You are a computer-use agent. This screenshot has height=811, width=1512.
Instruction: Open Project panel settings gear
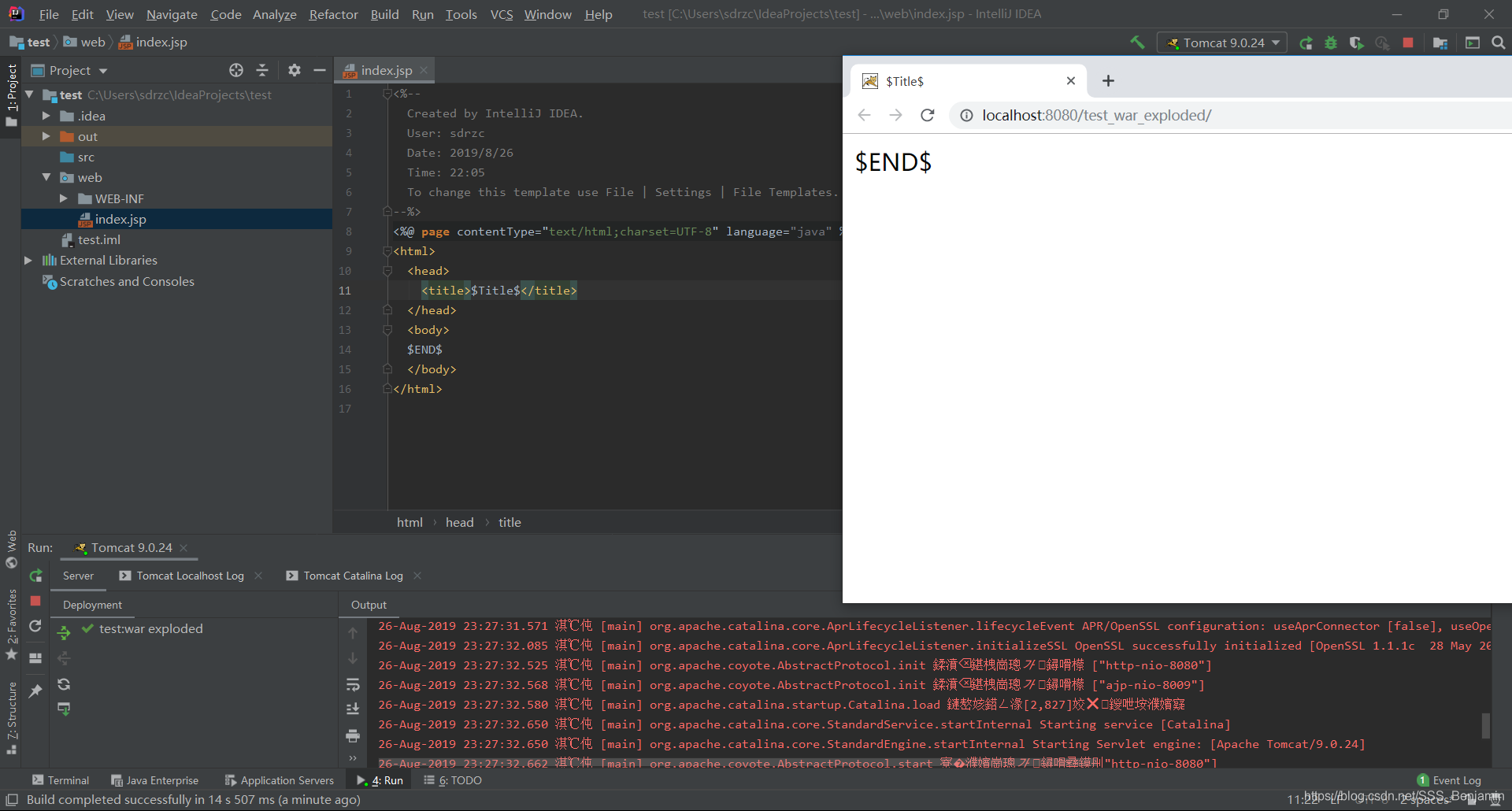pos(295,70)
